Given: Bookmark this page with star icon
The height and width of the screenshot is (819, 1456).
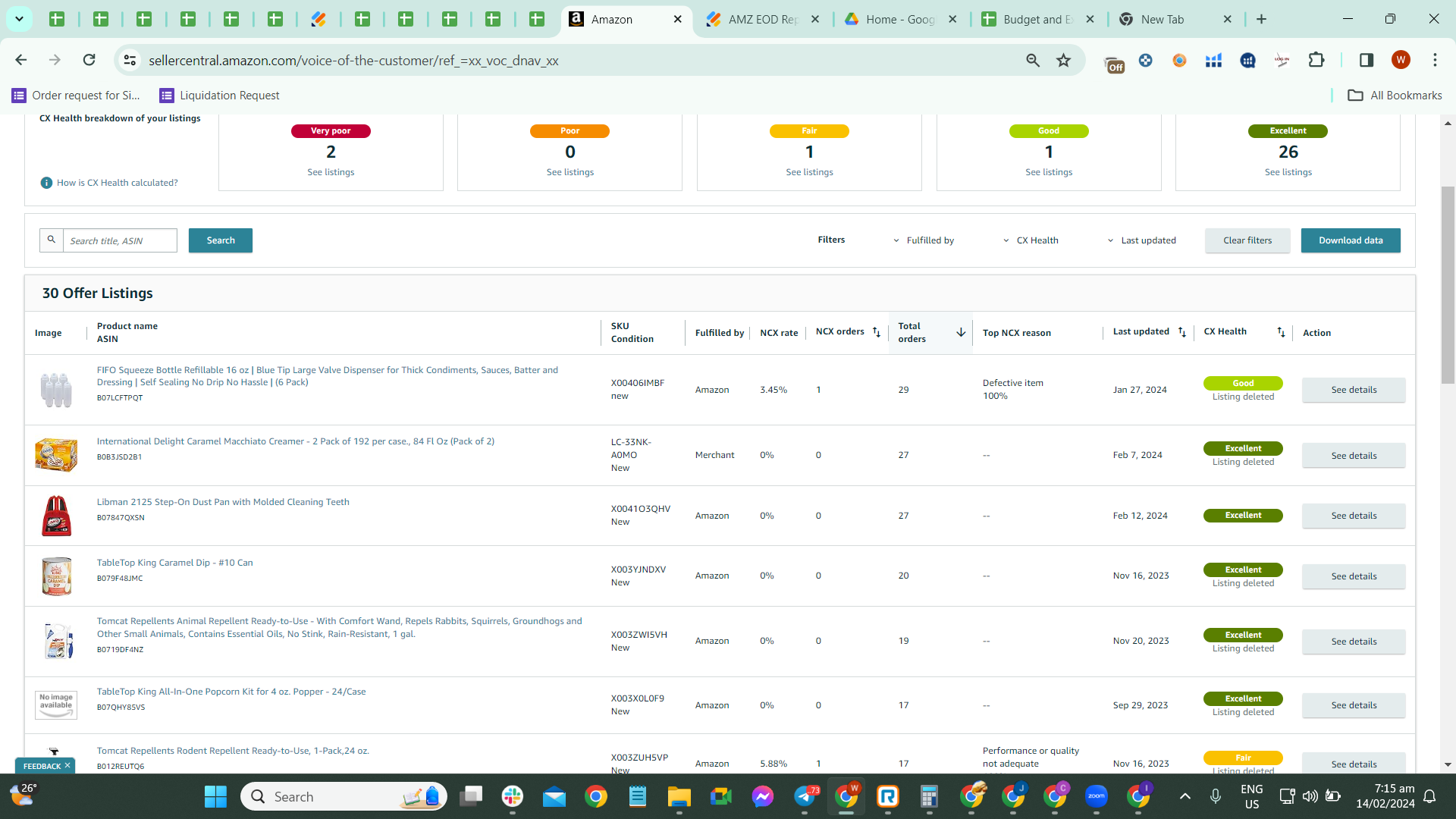Looking at the screenshot, I should (1064, 60).
